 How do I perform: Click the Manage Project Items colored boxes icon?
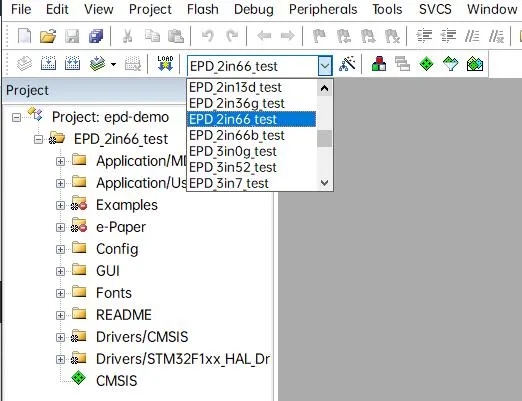pos(379,63)
